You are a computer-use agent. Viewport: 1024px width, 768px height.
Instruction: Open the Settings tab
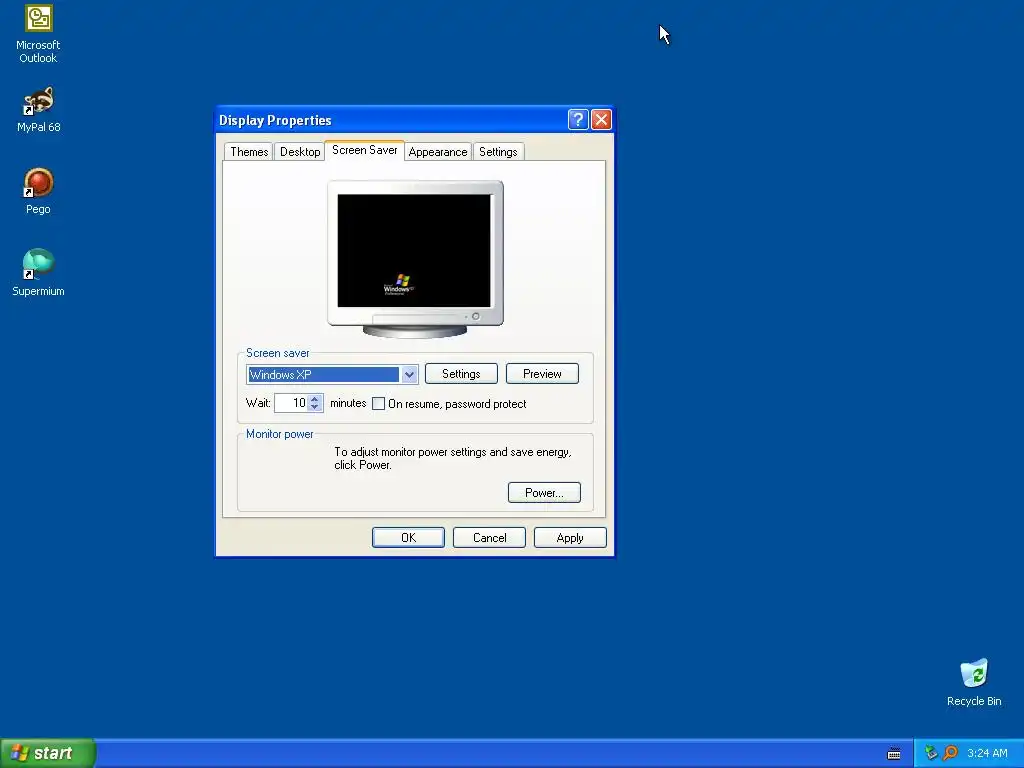click(498, 152)
